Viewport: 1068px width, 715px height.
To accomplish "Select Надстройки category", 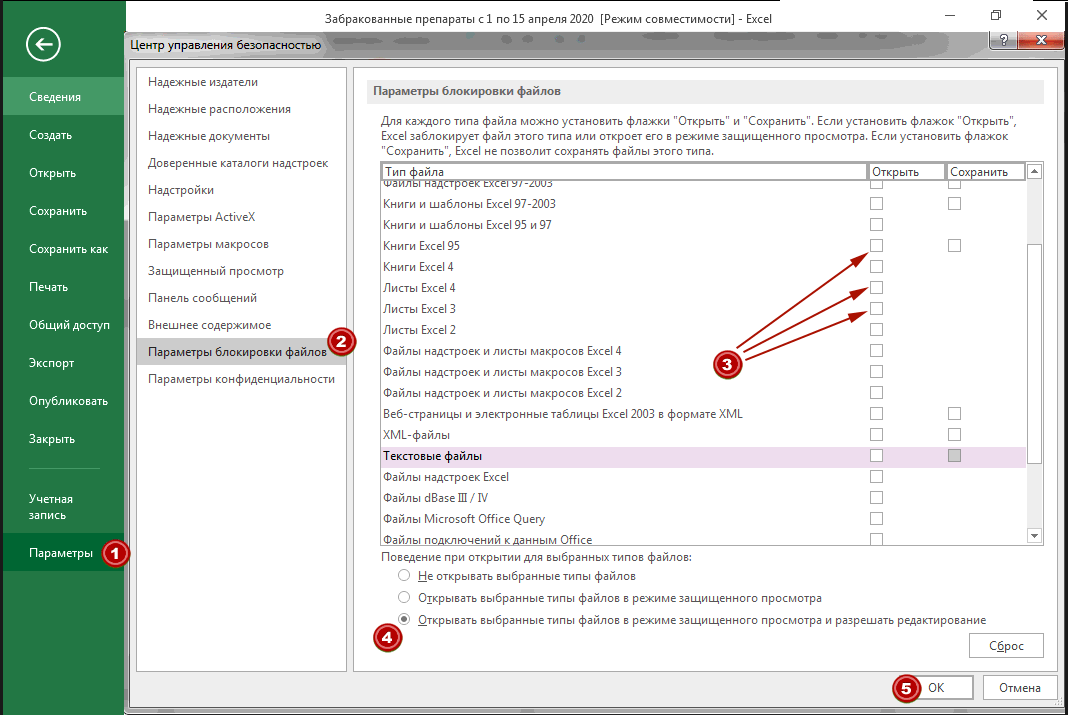I will [241, 190].
